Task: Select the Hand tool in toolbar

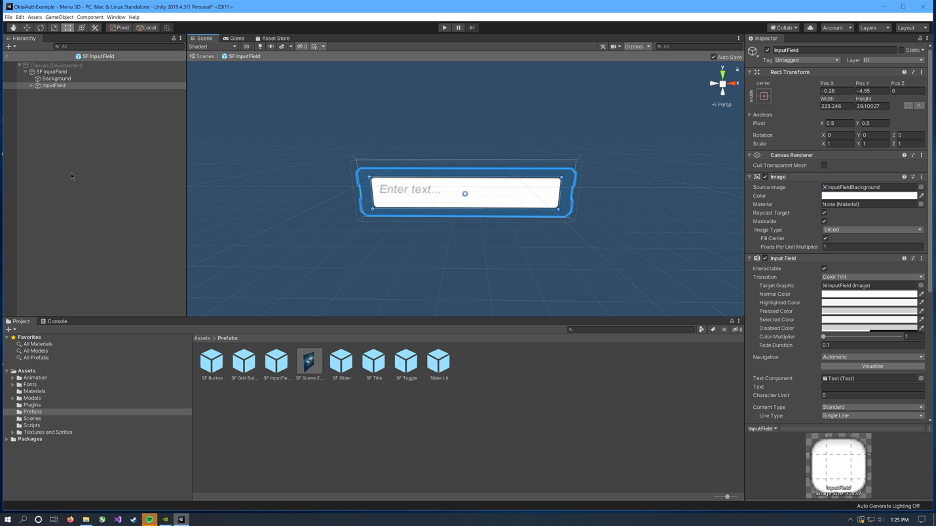Action: pyautogui.click(x=12, y=27)
